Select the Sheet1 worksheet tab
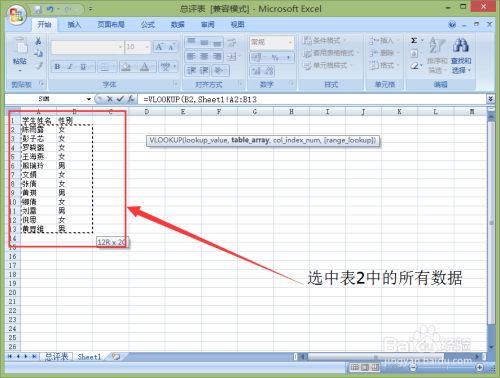 [89, 357]
